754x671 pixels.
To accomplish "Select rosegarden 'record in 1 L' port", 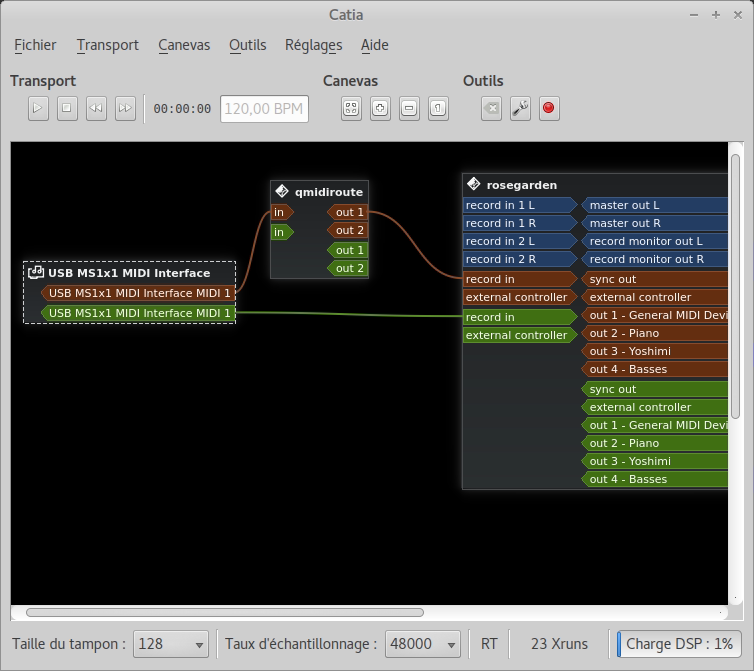I will 520,205.
